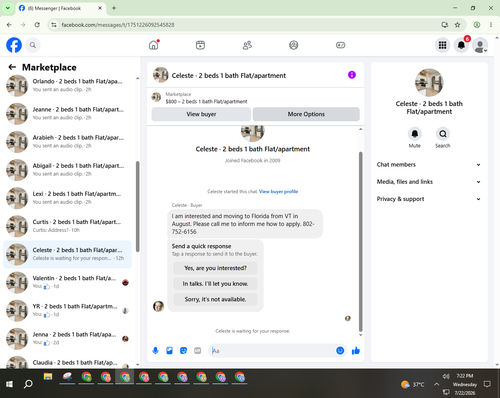The image size is (500, 398).
Task: Click the conversation list scrollbar
Action: click(x=137, y=207)
